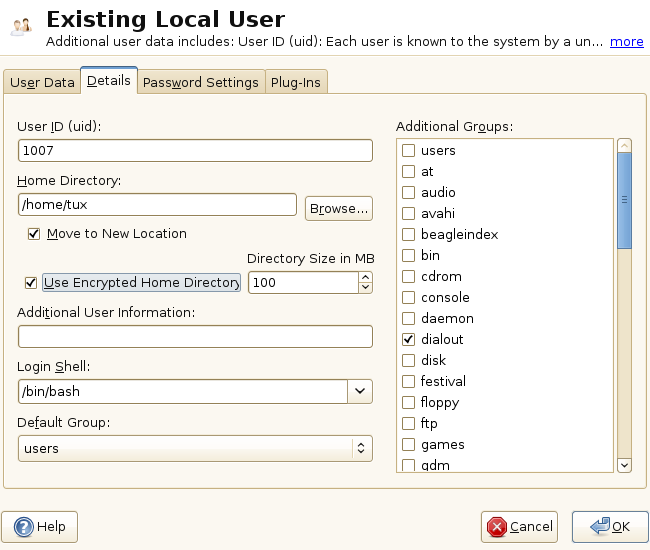This screenshot has width=650, height=550.
Task: Click the Help question mark icon
Action: click(x=23, y=527)
